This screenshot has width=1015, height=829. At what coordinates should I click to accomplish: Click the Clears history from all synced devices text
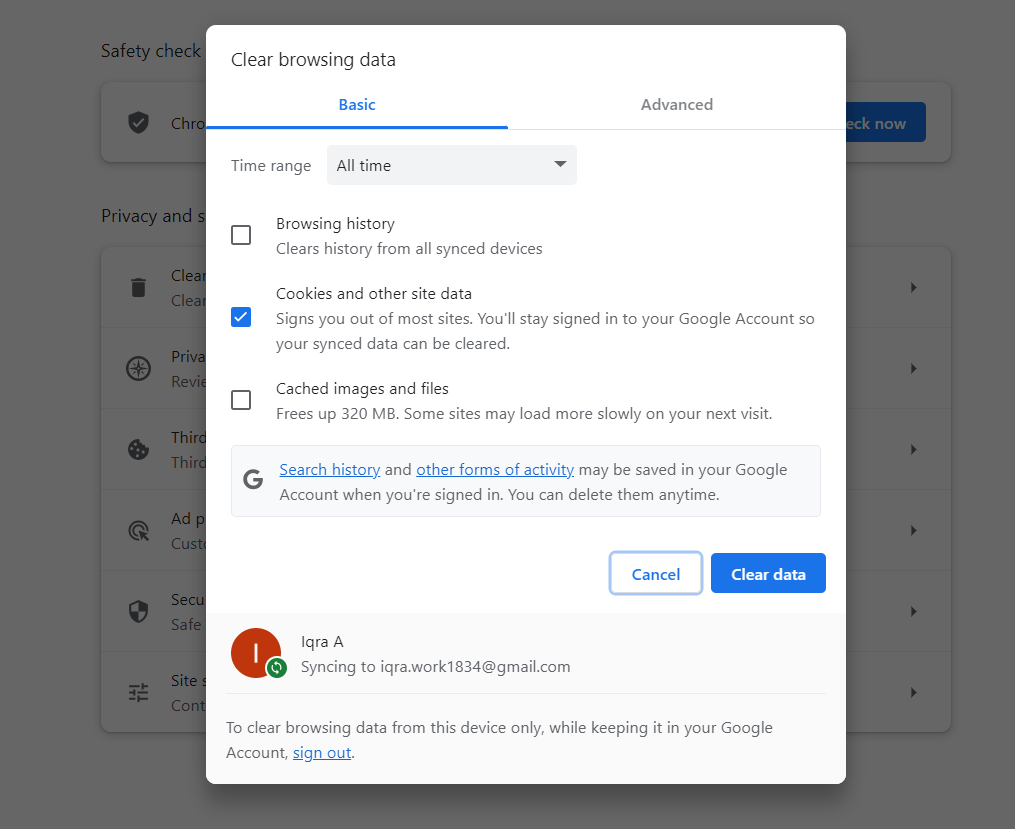coord(409,249)
